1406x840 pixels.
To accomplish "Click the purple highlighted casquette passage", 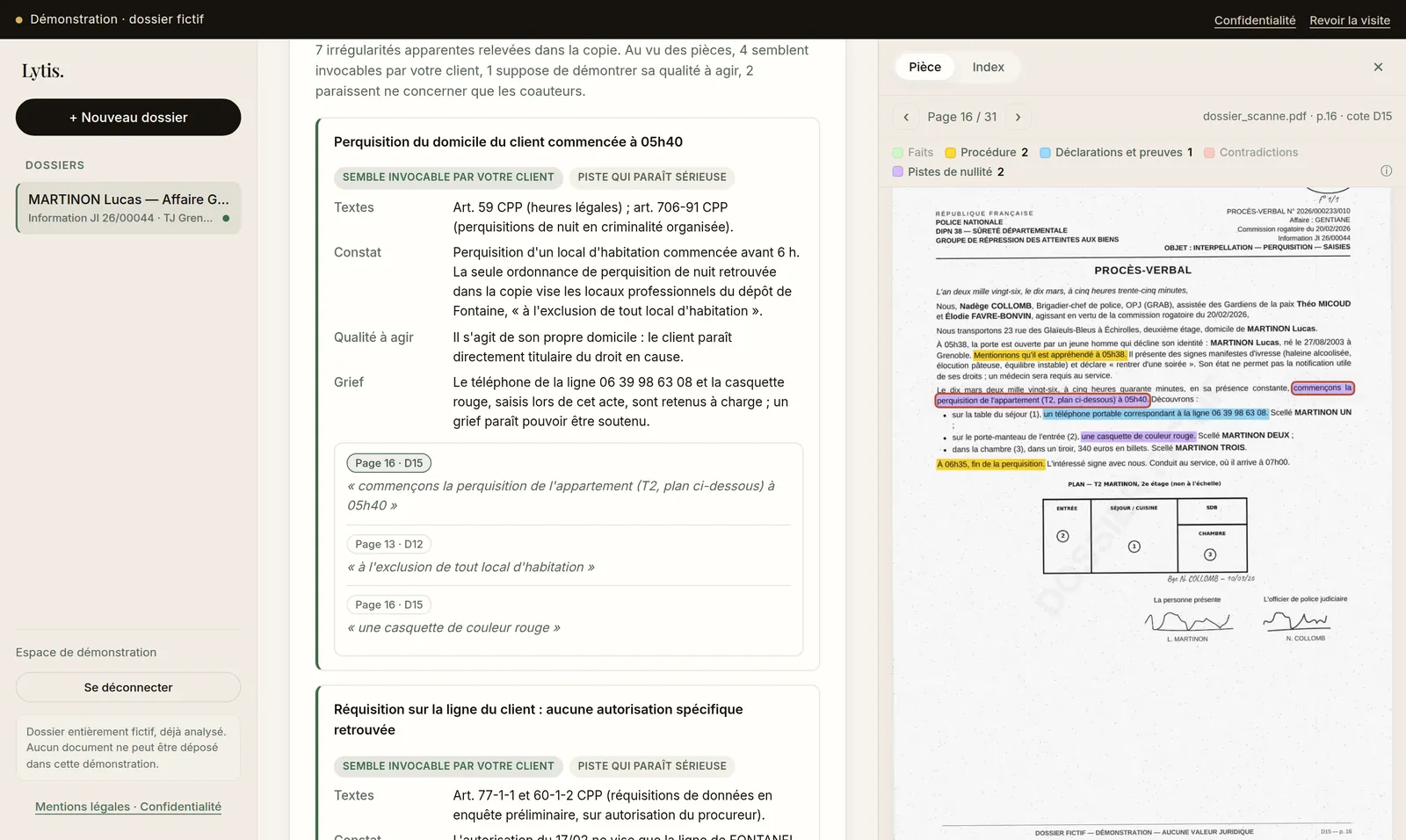I will pos(1138,436).
